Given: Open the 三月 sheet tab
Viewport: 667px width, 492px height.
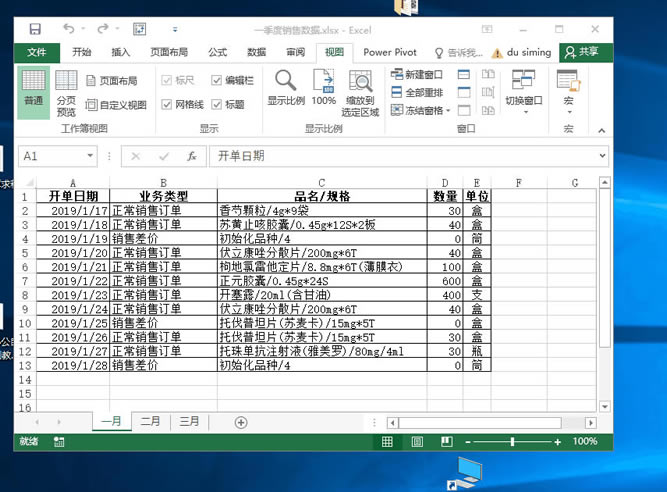Looking at the screenshot, I should point(189,421).
